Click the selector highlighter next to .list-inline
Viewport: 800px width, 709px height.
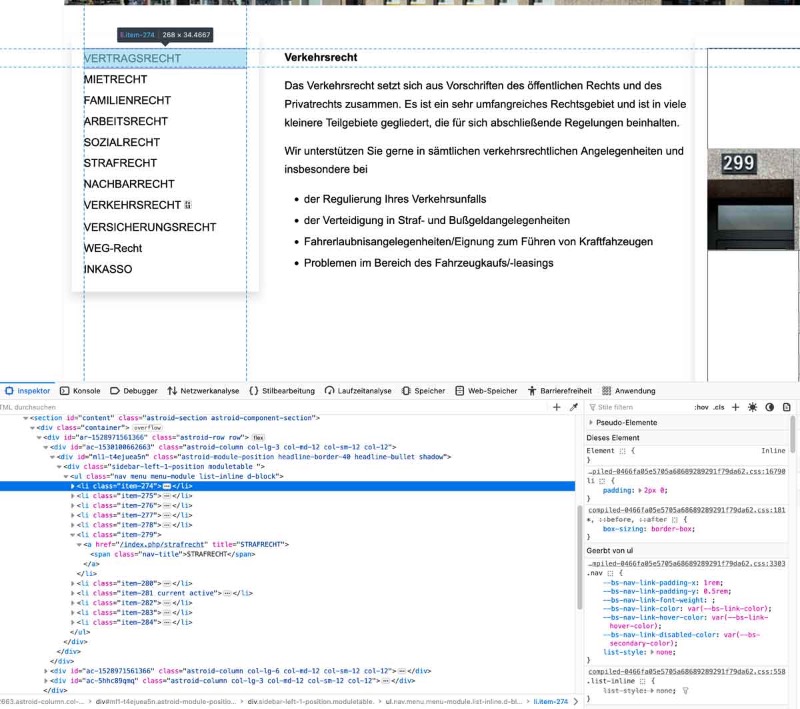click(x=642, y=681)
